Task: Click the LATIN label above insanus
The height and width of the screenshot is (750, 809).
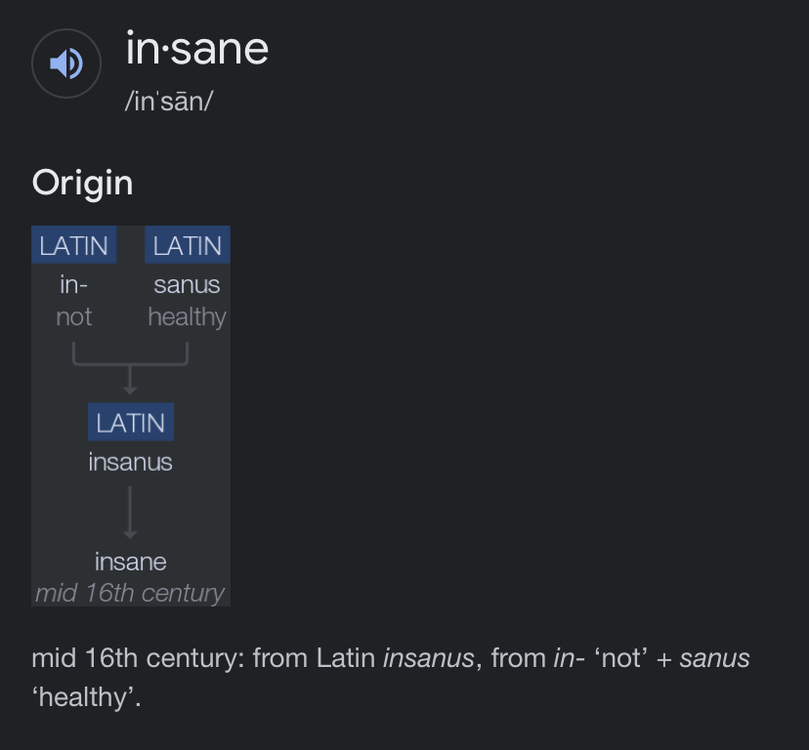Action: 131,422
